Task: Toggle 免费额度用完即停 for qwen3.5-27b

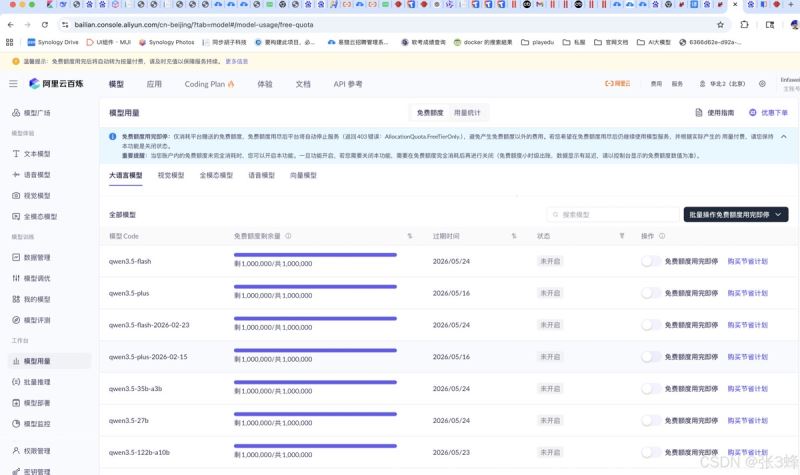Action: coord(651,420)
